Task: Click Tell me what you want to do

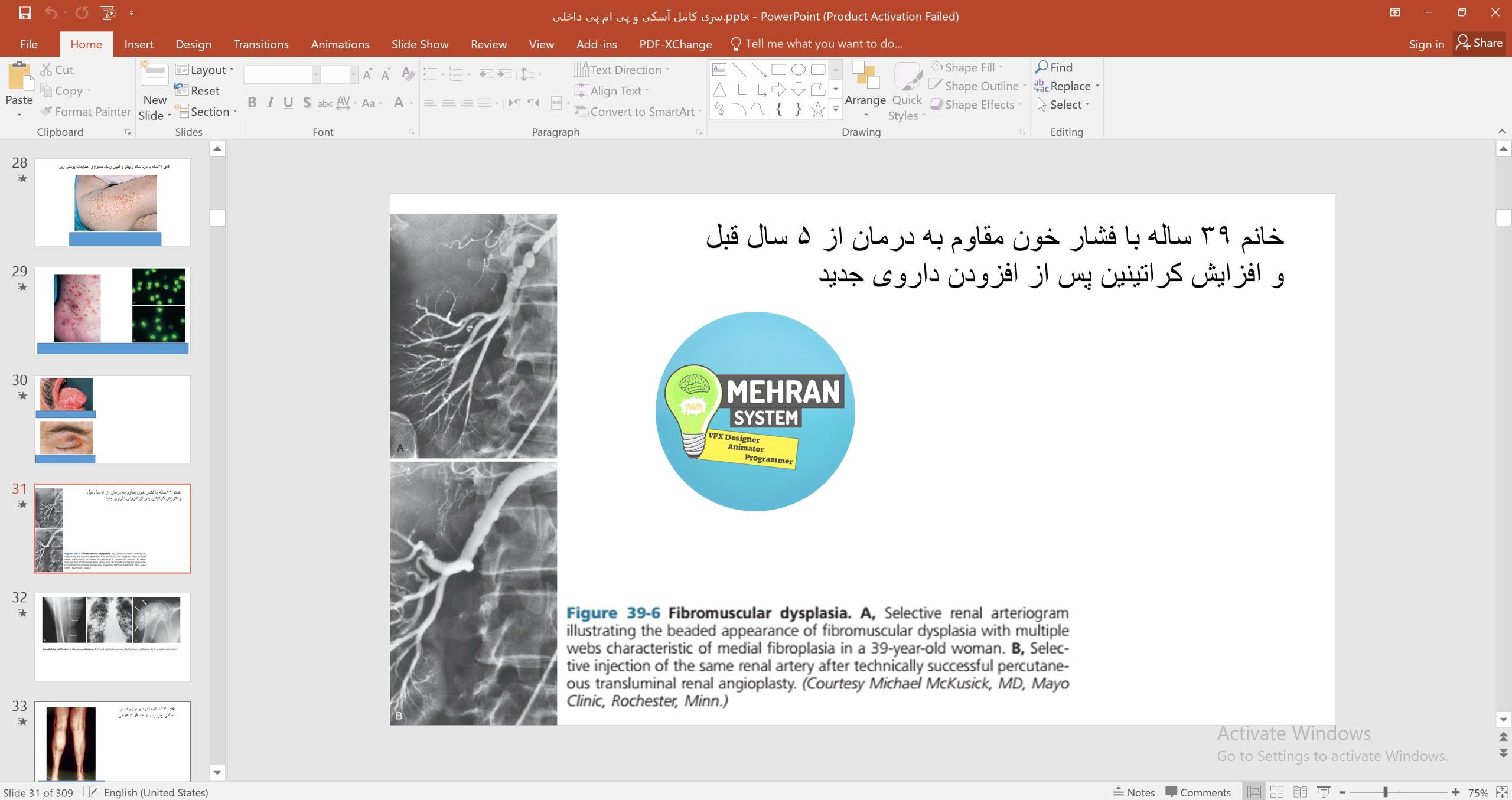Action: click(817, 44)
